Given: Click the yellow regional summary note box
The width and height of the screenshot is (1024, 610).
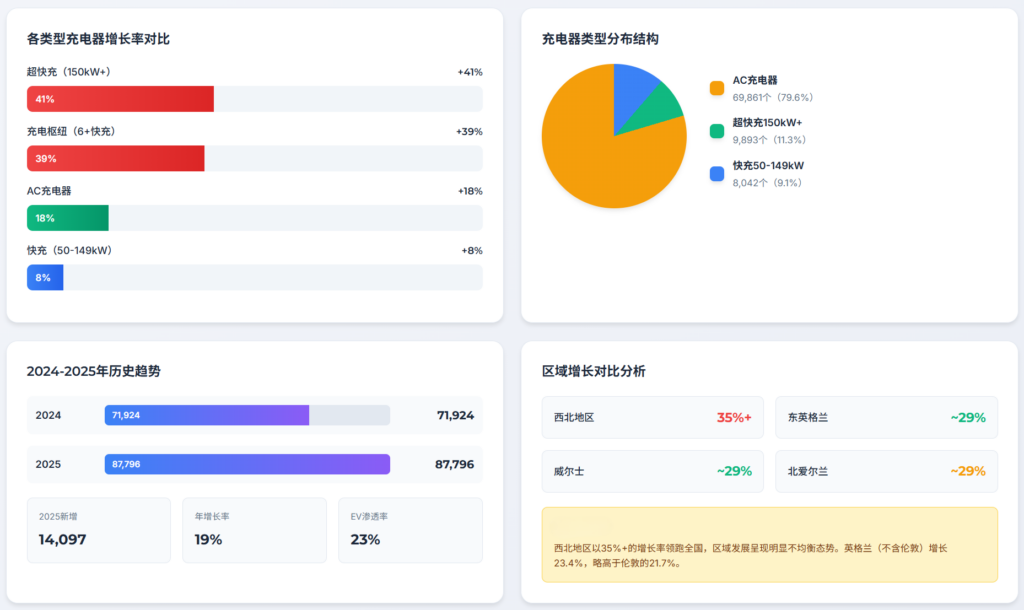Looking at the screenshot, I should point(769,545).
